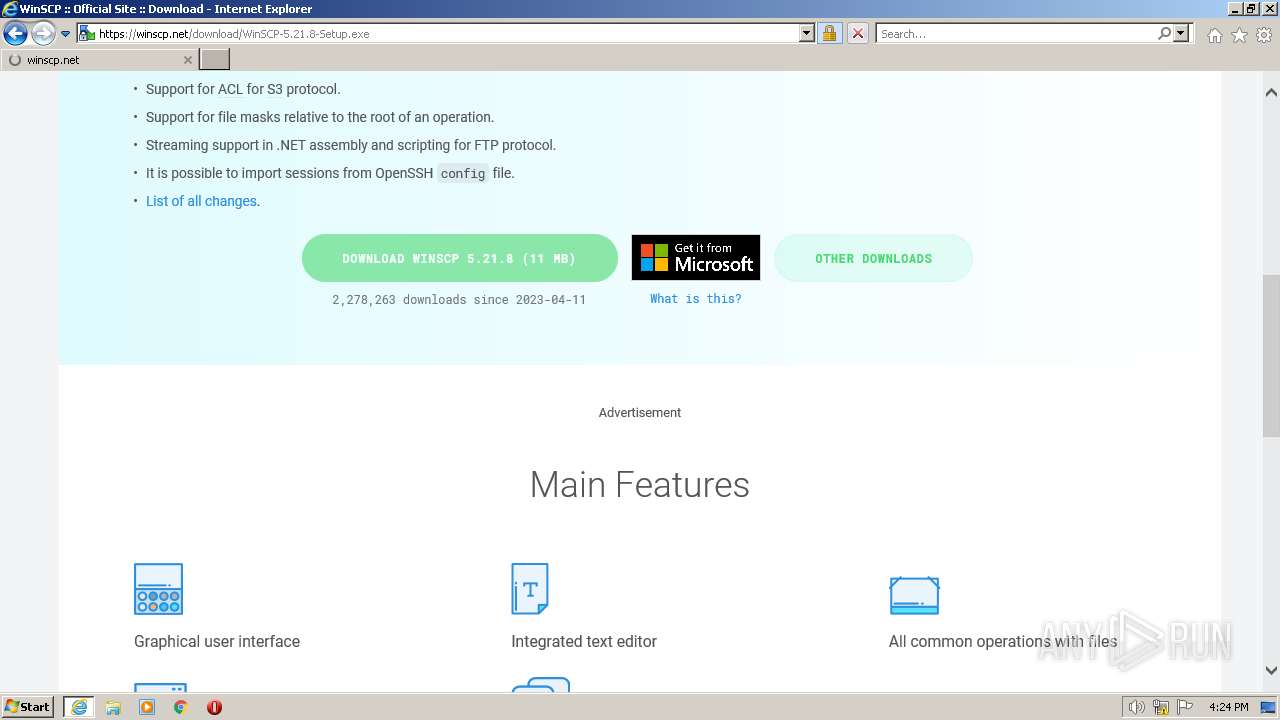Open the volume speaker tray icon
This screenshot has height=720, width=1280.
[1136, 707]
